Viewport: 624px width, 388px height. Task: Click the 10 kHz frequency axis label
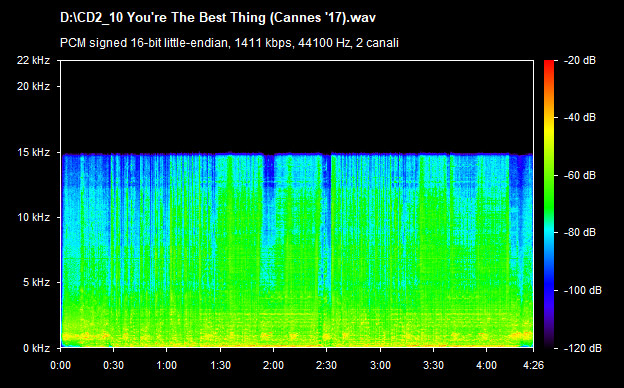click(33, 217)
